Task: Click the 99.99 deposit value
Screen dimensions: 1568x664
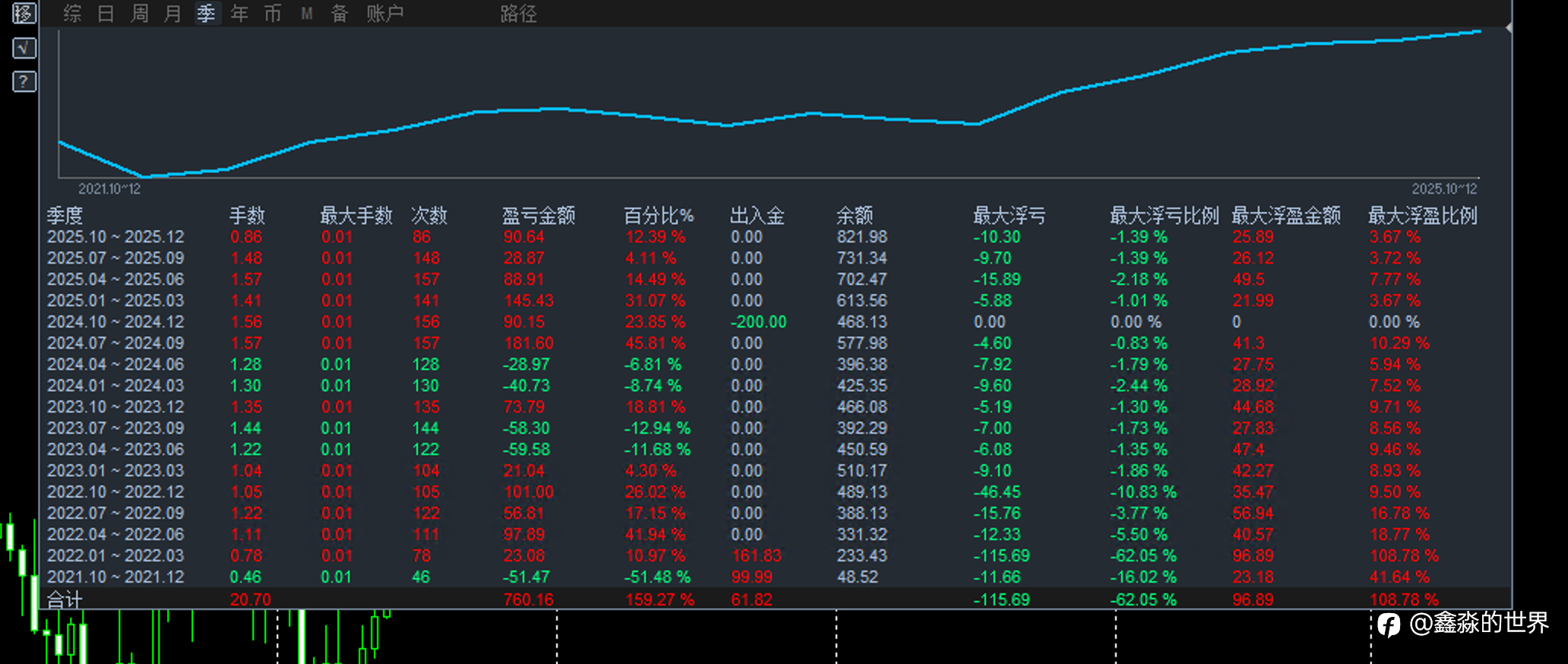Action: (752, 577)
